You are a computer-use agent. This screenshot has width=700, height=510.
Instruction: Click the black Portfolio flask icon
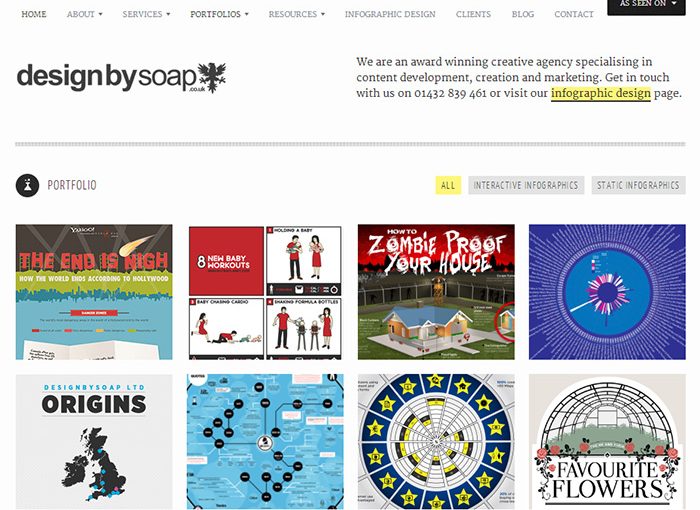click(27, 185)
